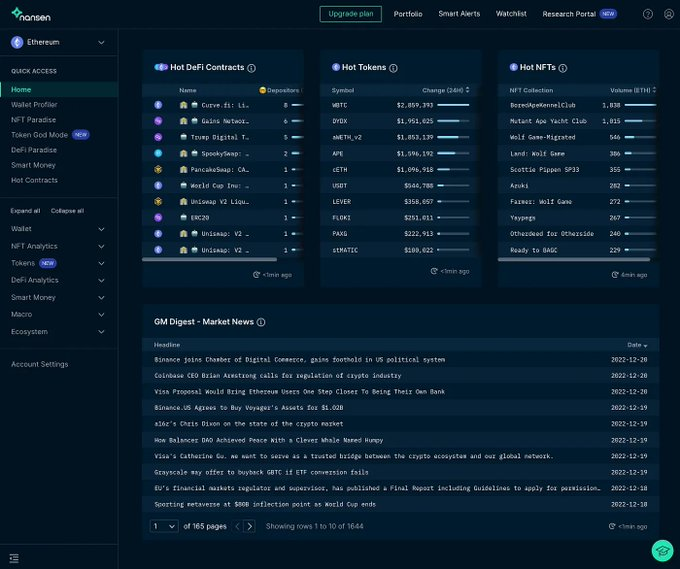Open Coinbase CEO Brian Armstrong headline
Viewport: 680px width, 569px height.
click(278, 376)
